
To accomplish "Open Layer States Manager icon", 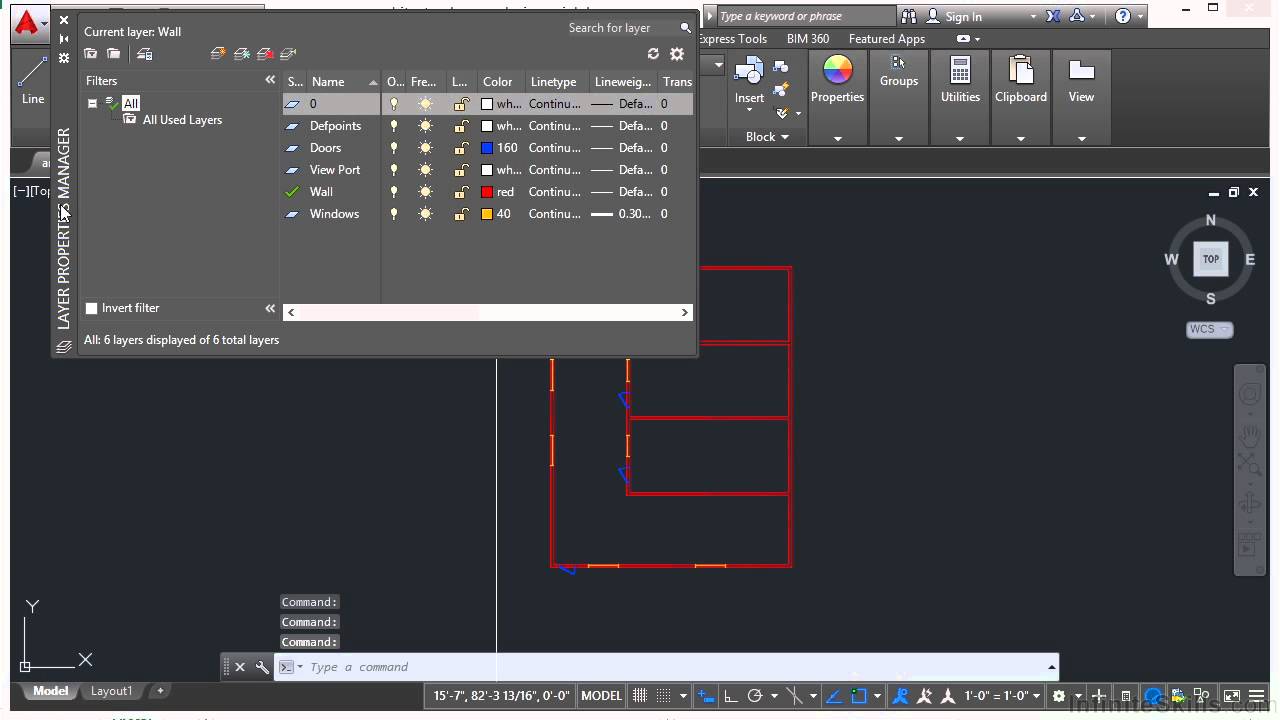I will tap(145, 54).
